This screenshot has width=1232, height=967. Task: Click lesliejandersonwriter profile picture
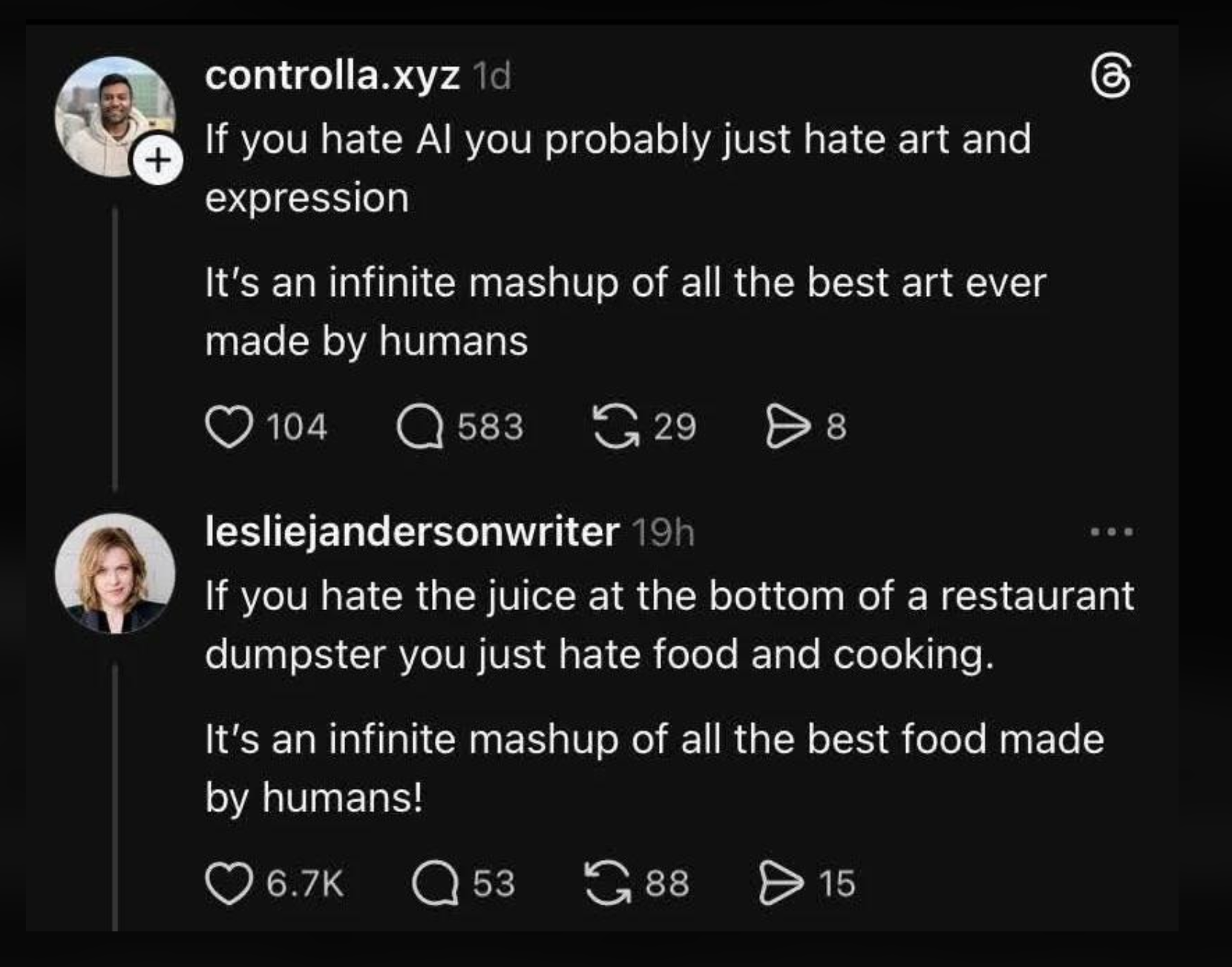click(114, 573)
